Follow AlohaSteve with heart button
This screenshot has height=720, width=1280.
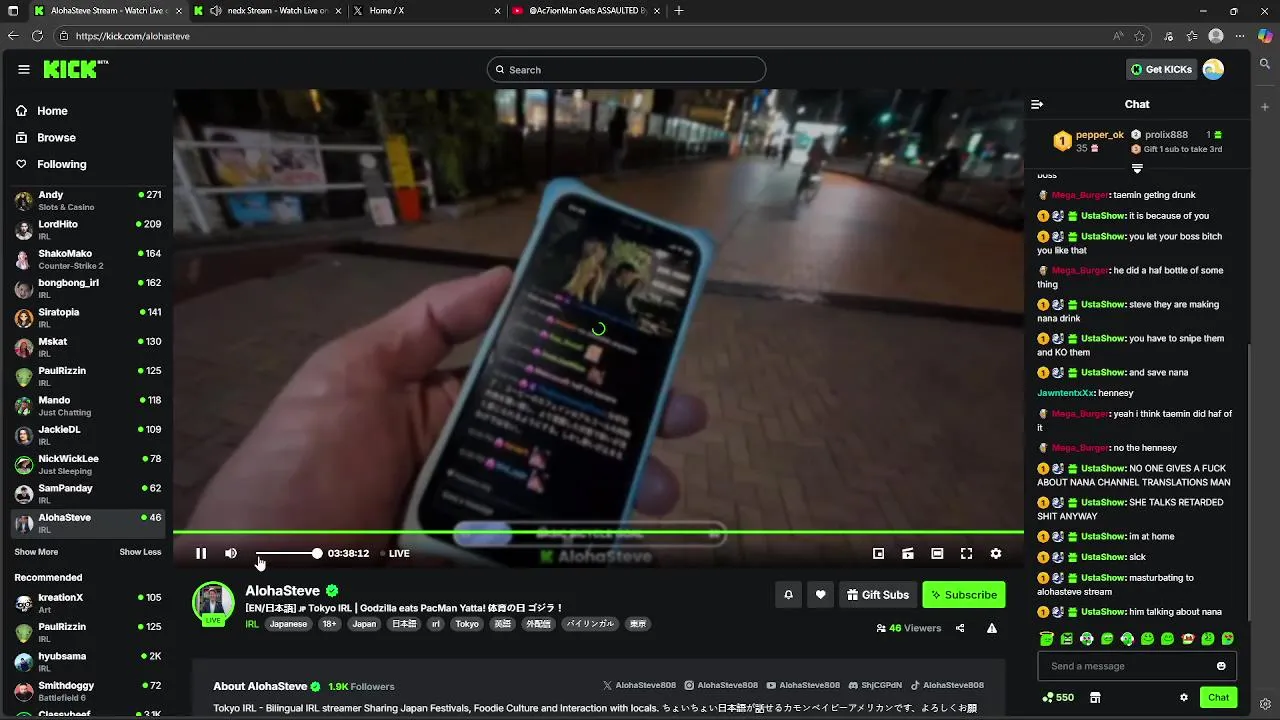(821, 594)
